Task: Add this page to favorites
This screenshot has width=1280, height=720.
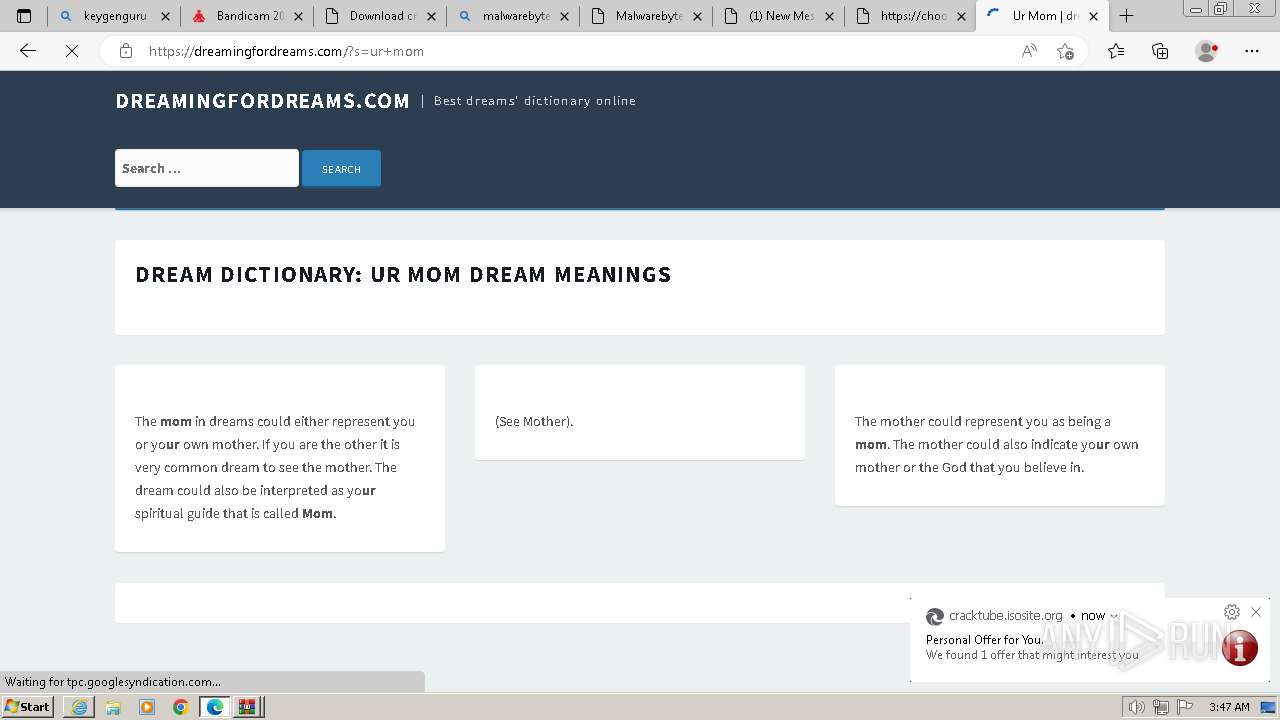Action: pyautogui.click(x=1066, y=51)
